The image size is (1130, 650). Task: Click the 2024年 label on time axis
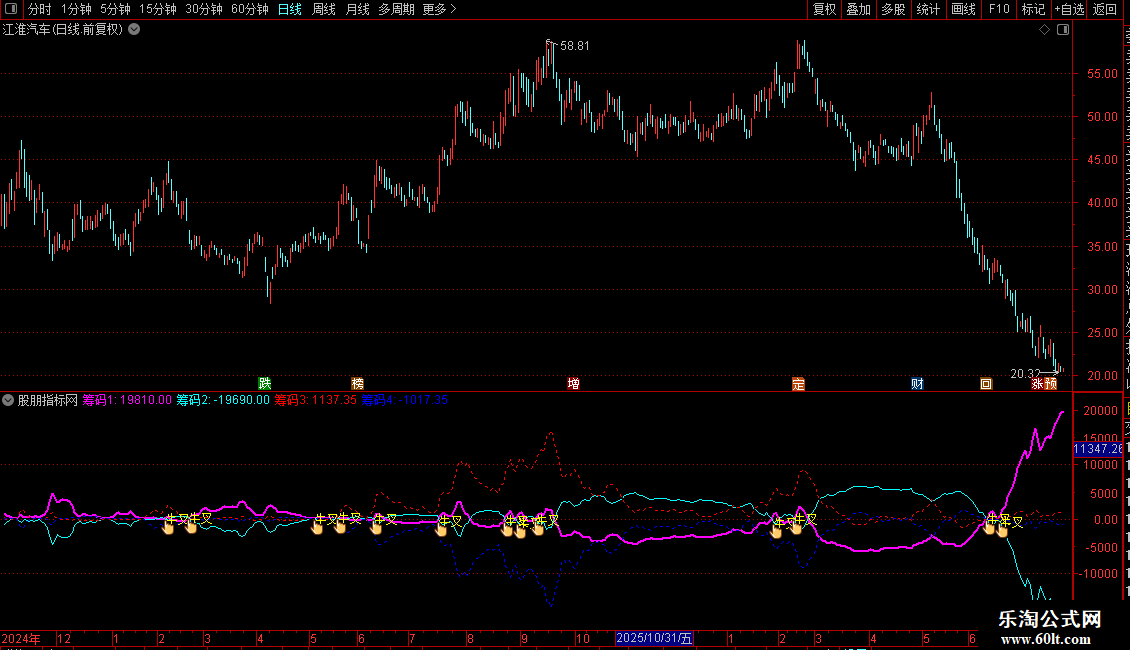click(x=21, y=638)
